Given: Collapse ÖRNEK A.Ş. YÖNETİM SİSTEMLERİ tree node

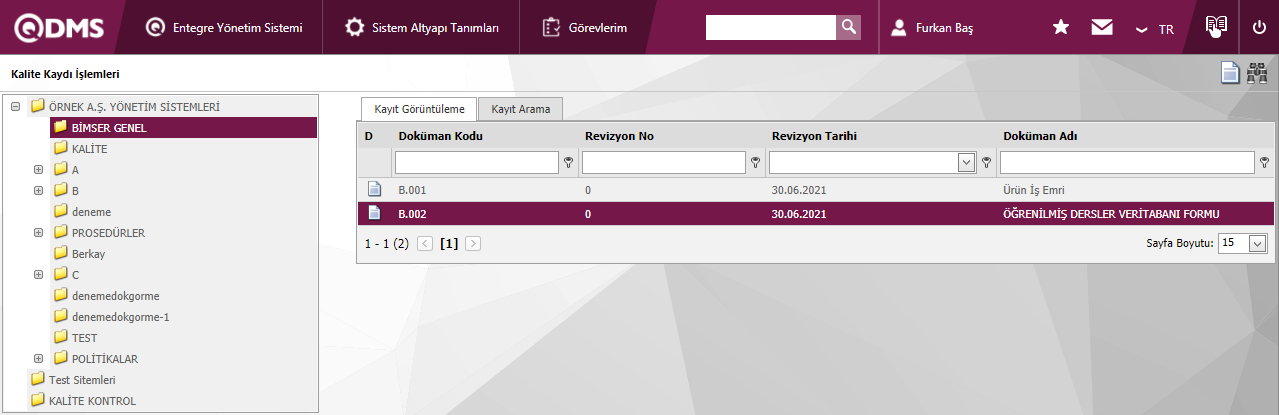Looking at the screenshot, I should click(x=15, y=106).
